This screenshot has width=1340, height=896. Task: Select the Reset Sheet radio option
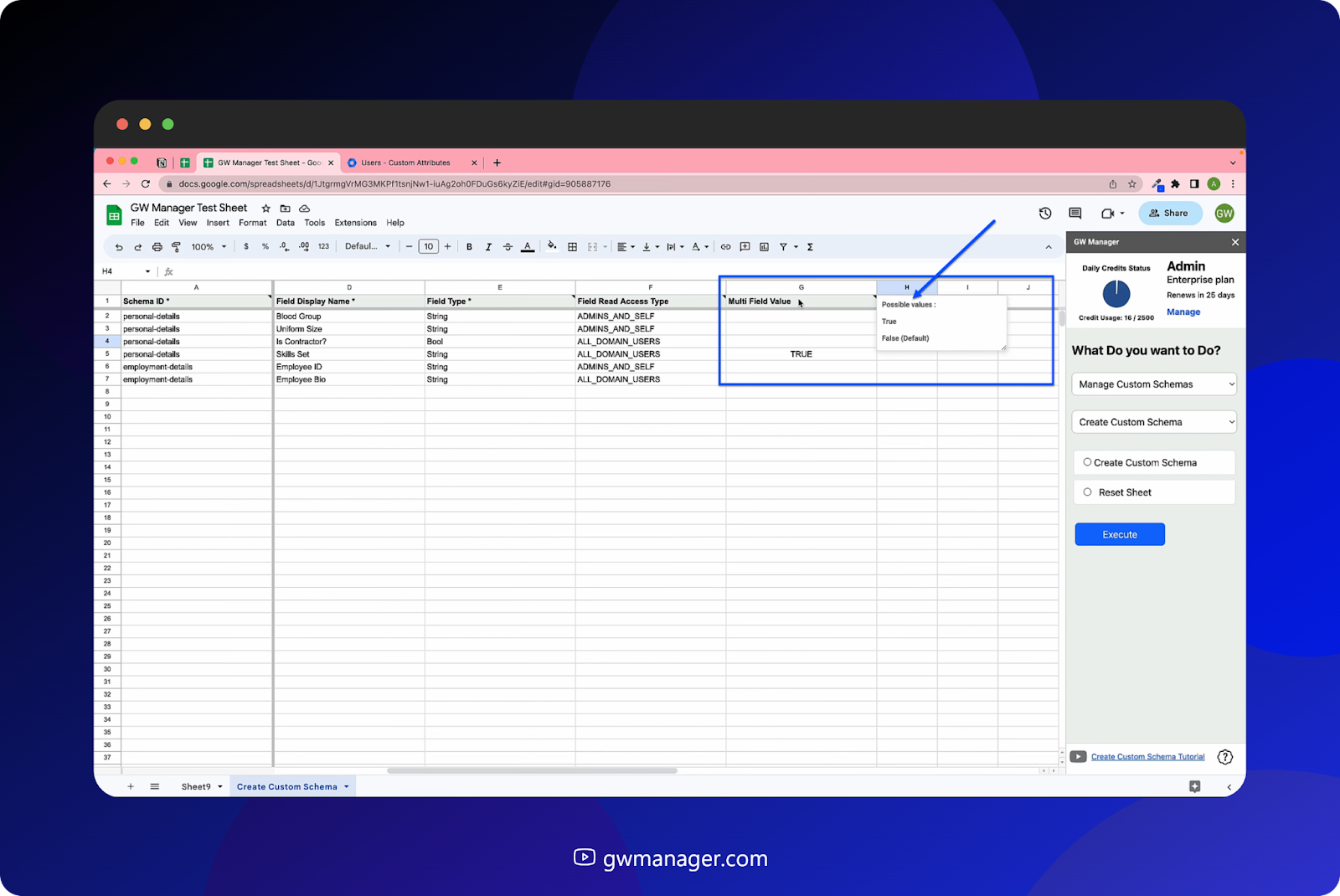click(1087, 492)
